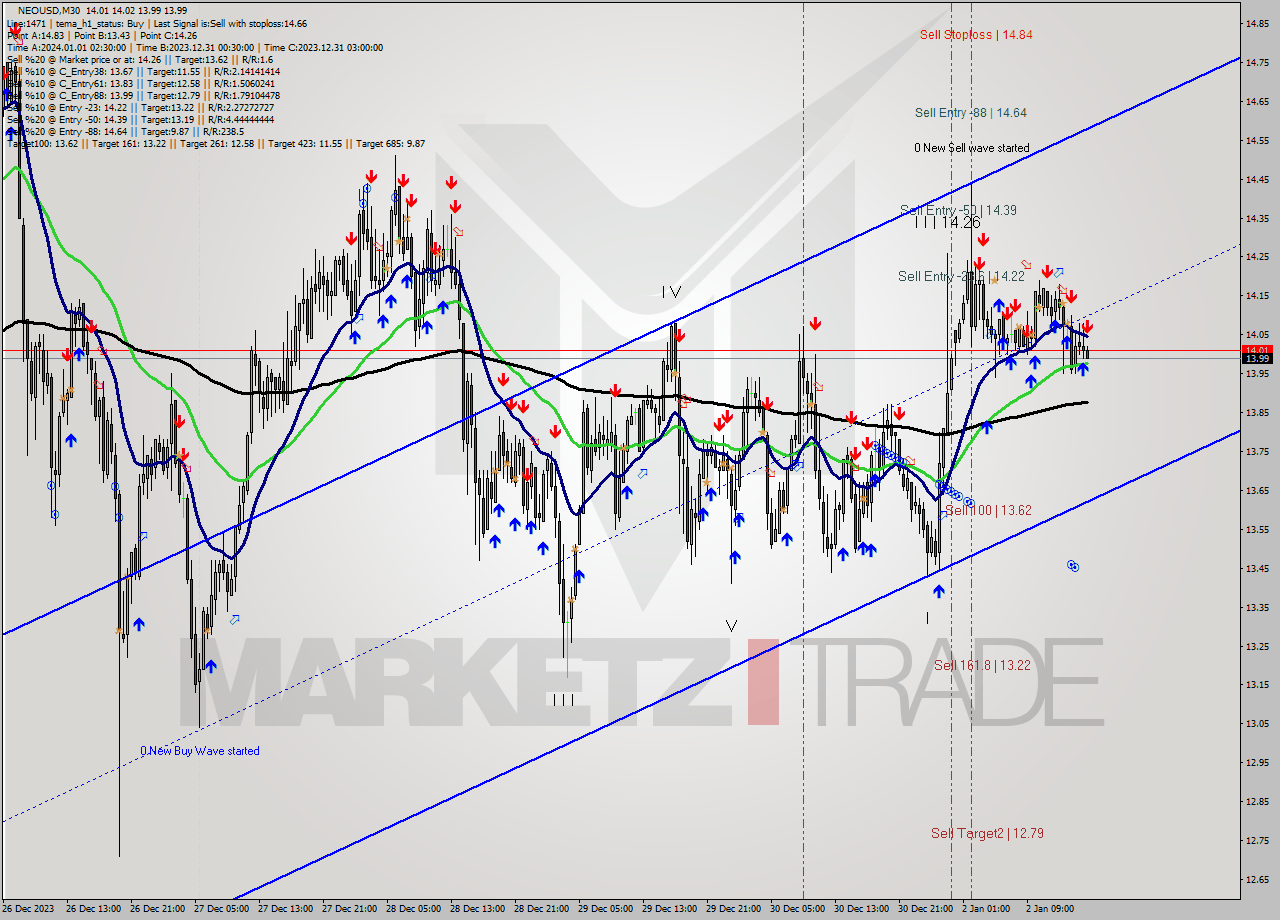Screen dimensions: 1280x920
Task: Click the grey 13.99 price tag on the axis
Action: (1256, 358)
